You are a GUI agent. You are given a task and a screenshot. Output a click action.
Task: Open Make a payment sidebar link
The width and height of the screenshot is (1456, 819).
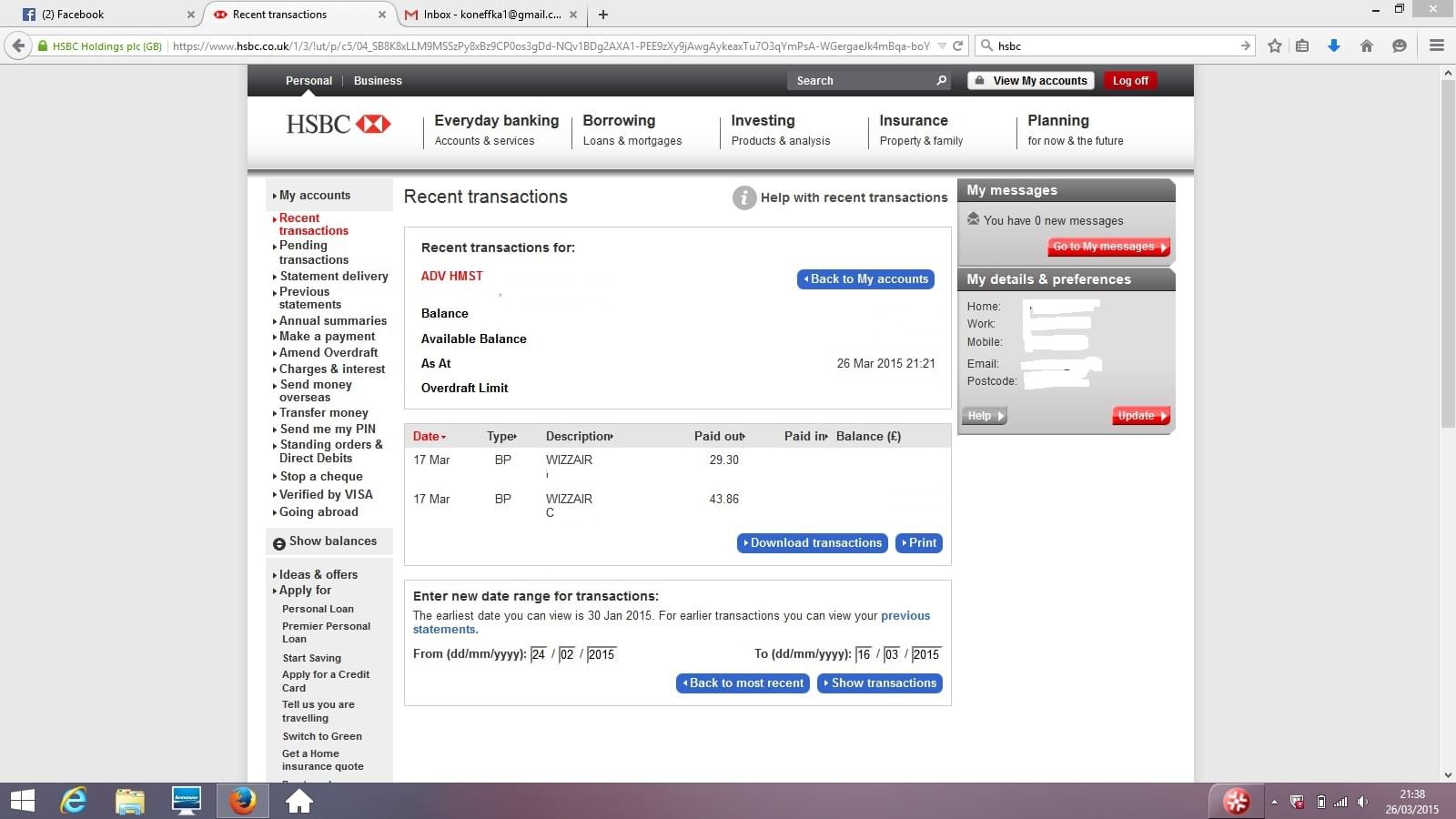[x=327, y=337]
